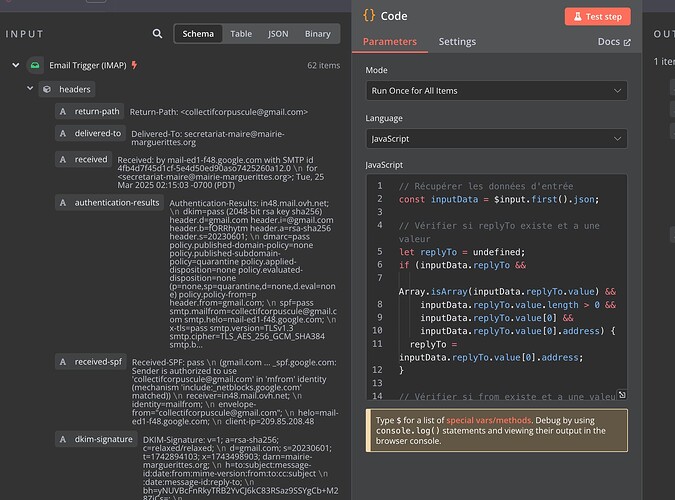The width and height of the screenshot is (675, 500).
Task: Switch input view to Schema
Action: [x=198, y=34]
